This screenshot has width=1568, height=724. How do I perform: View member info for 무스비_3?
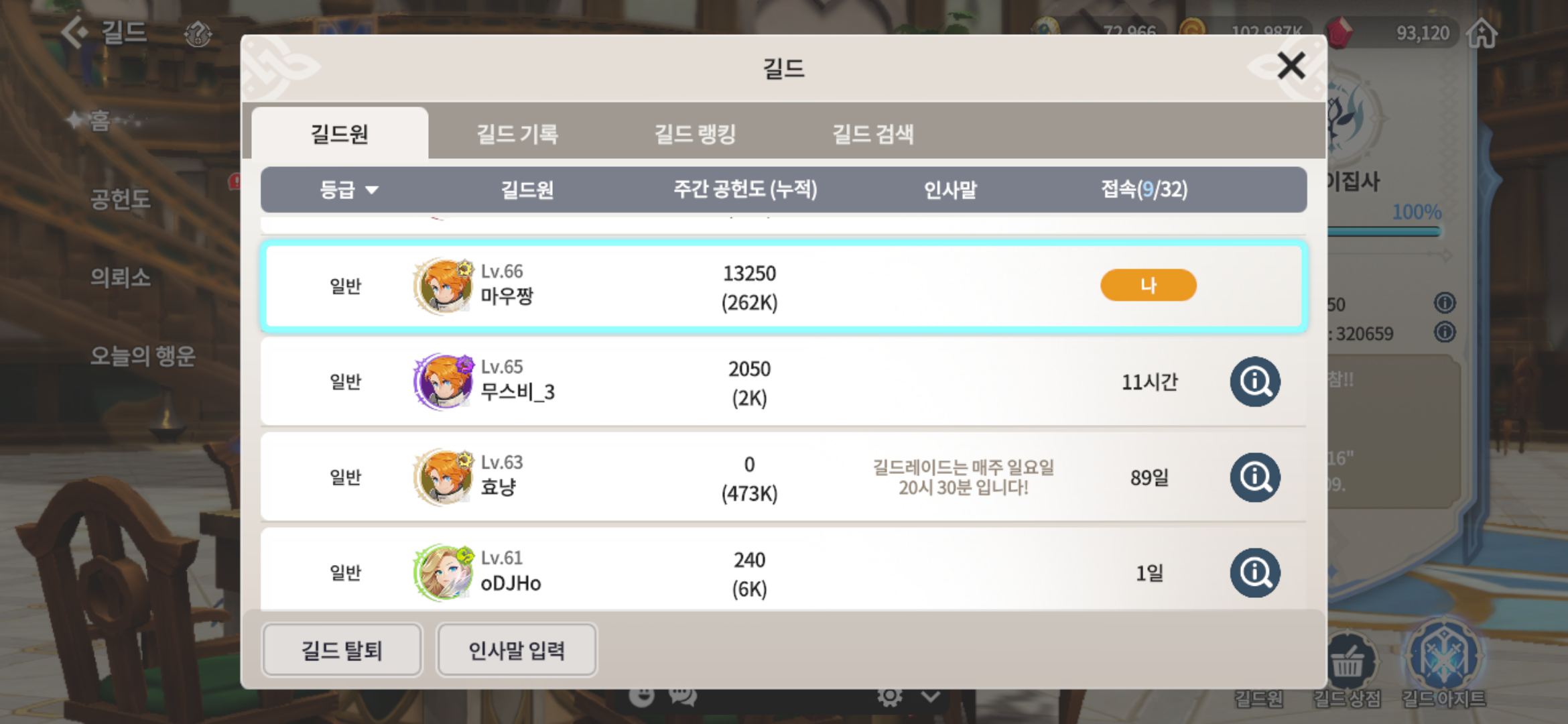(x=1255, y=381)
